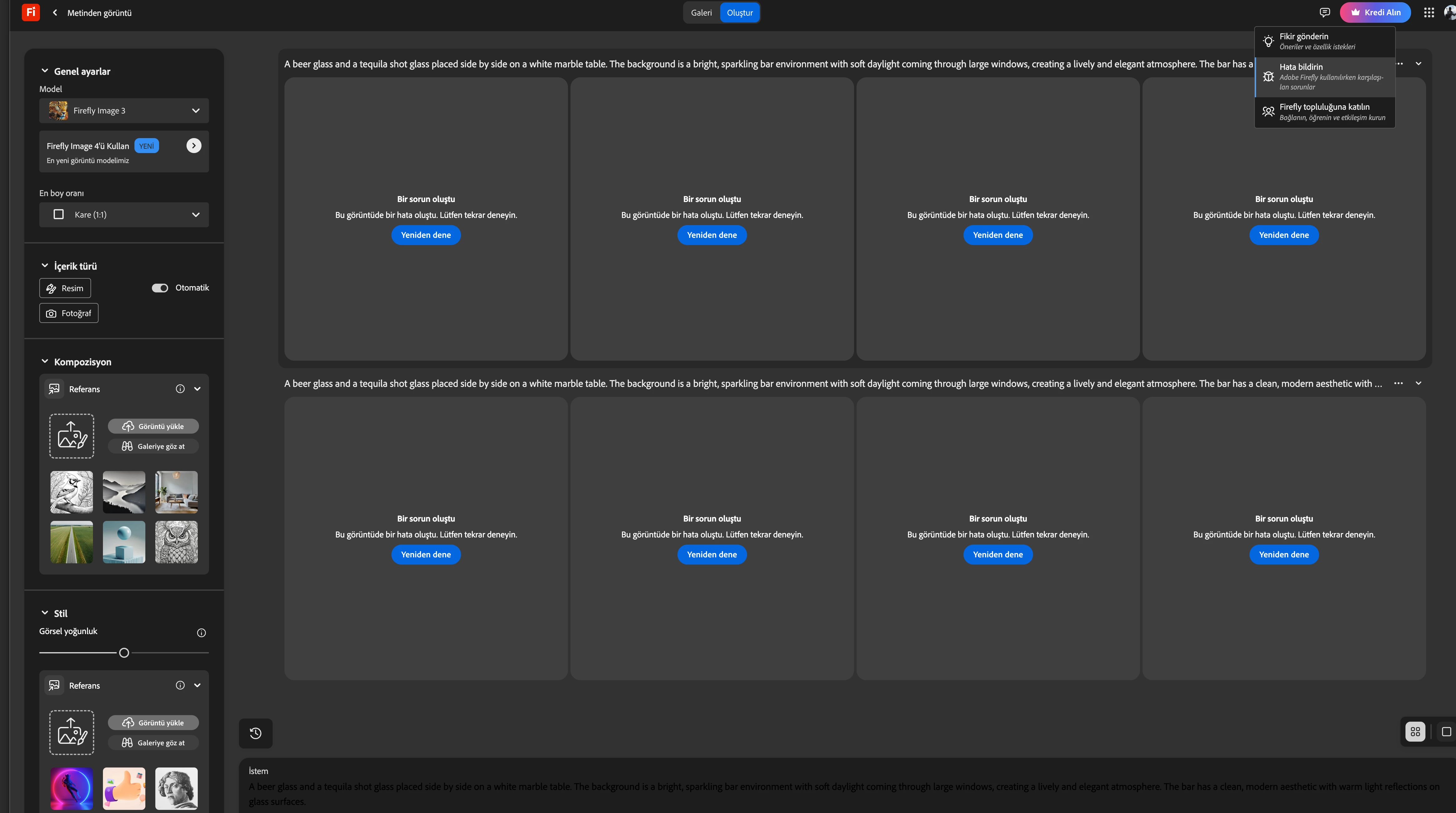The image size is (1456, 813).
Task: Open the generation history clock icon
Action: 255,733
